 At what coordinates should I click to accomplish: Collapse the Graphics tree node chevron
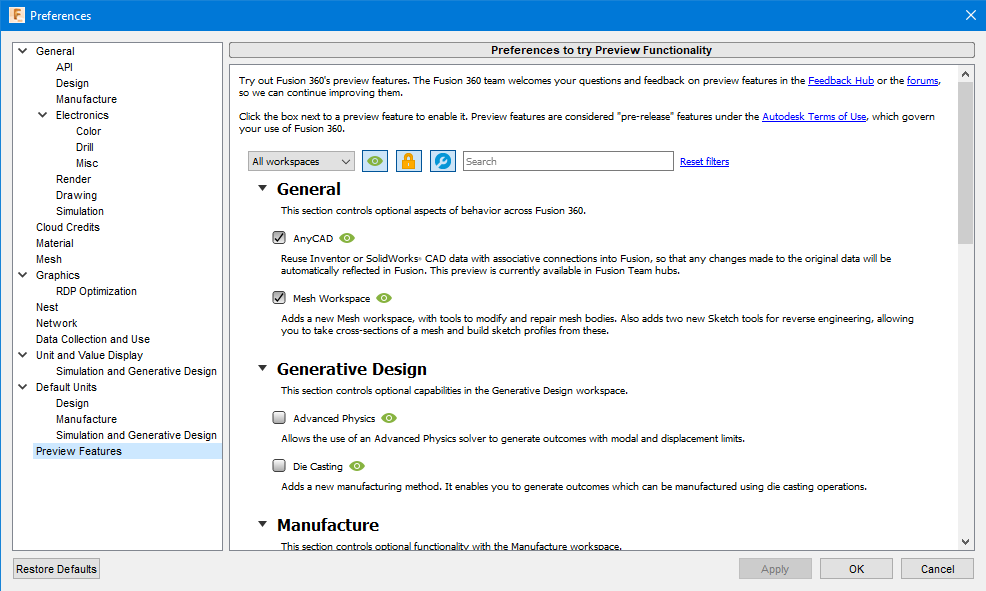click(x=23, y=275)
